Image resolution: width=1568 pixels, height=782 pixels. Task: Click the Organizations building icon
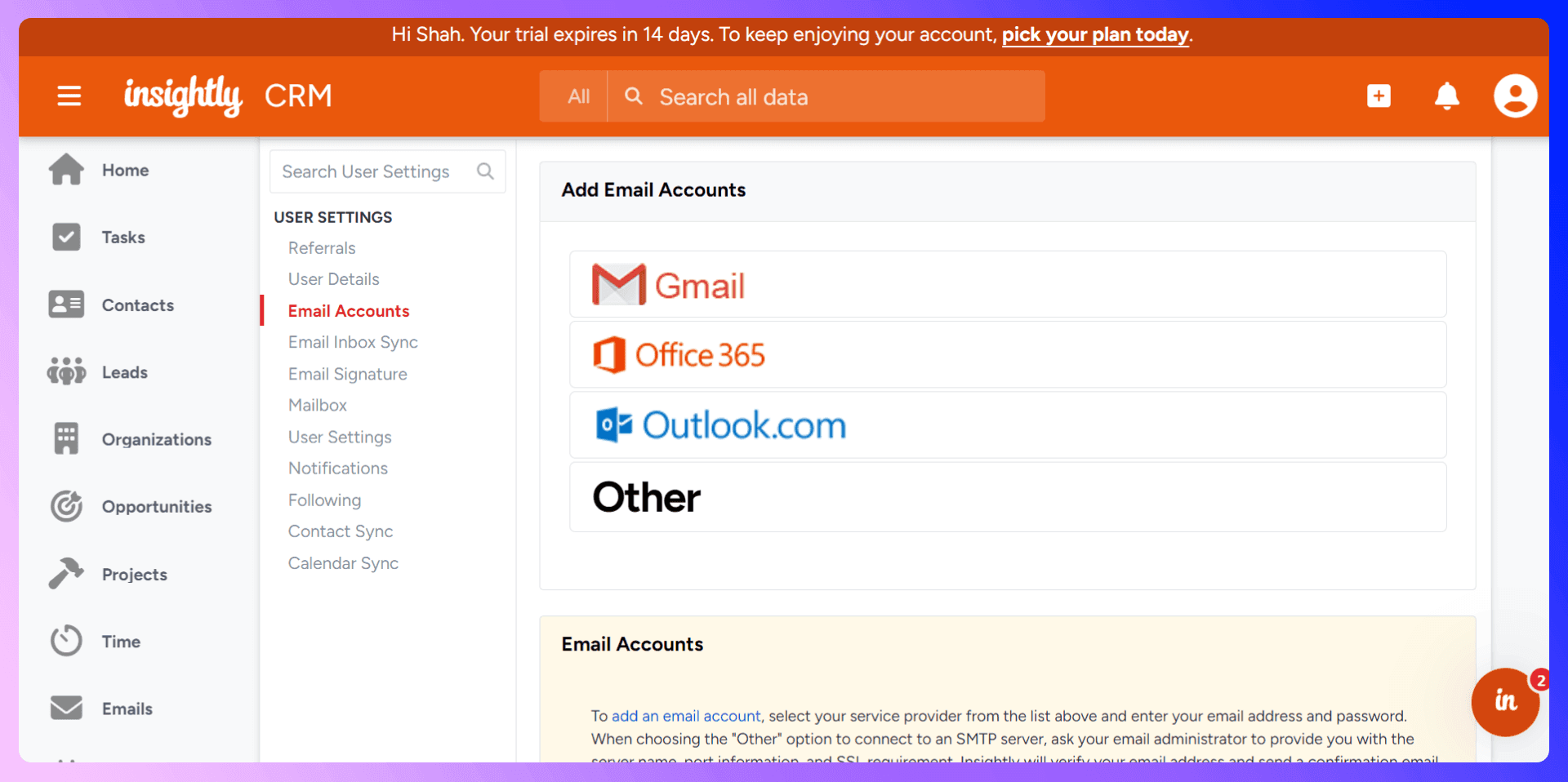click(66, 439)
